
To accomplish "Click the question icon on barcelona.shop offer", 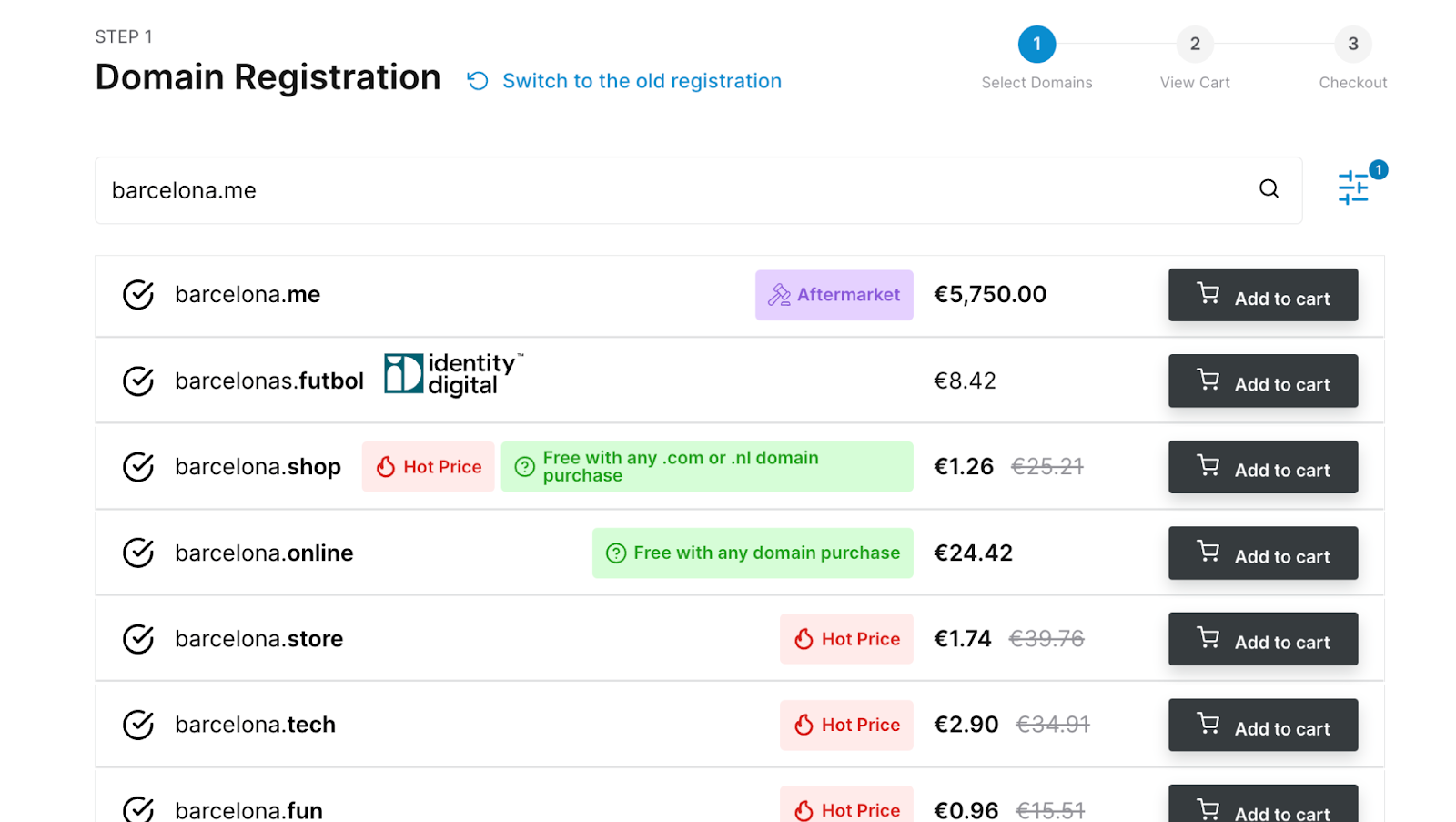I will tap(525, 467).
